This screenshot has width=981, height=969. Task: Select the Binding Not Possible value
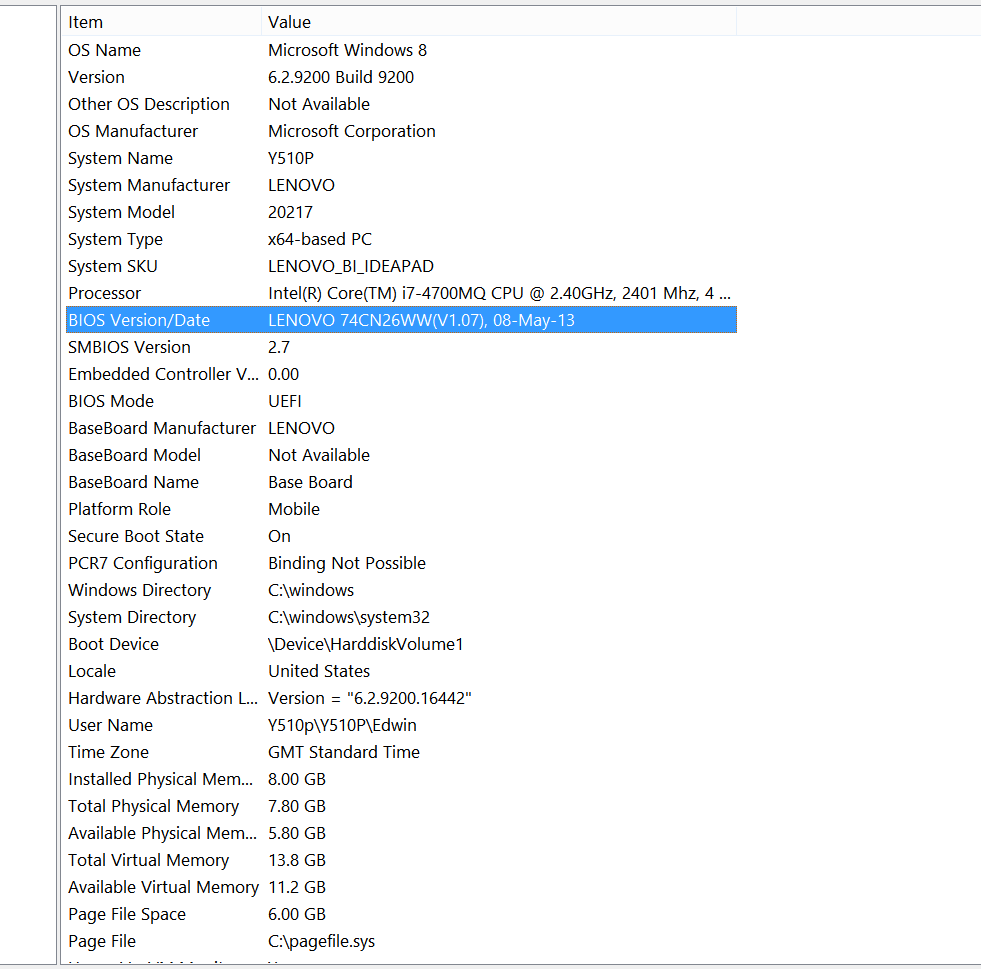tap(347, 563)
